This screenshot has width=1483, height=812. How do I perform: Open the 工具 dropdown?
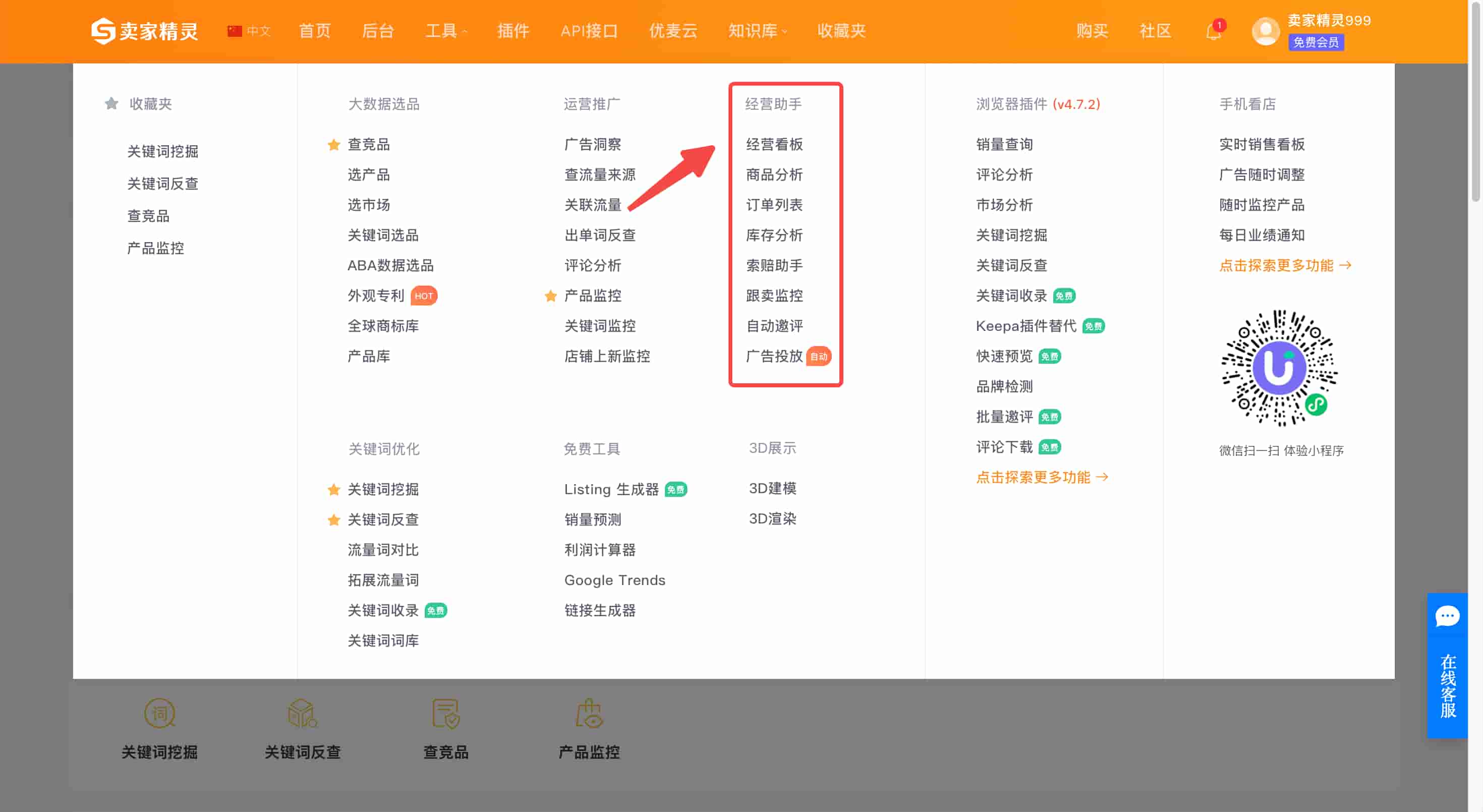[442, 31]
